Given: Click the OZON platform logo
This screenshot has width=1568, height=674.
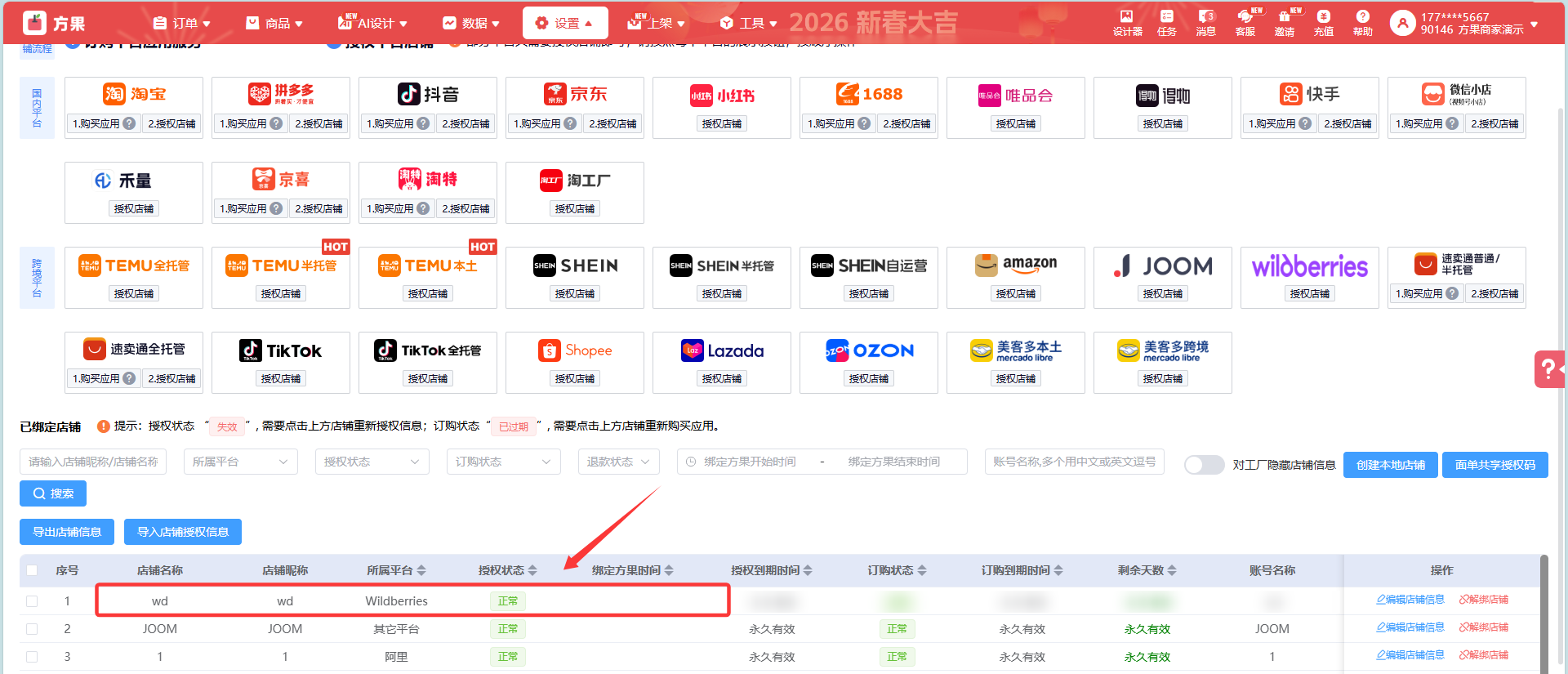Looking at the screenshot, I should coord(869,350).
